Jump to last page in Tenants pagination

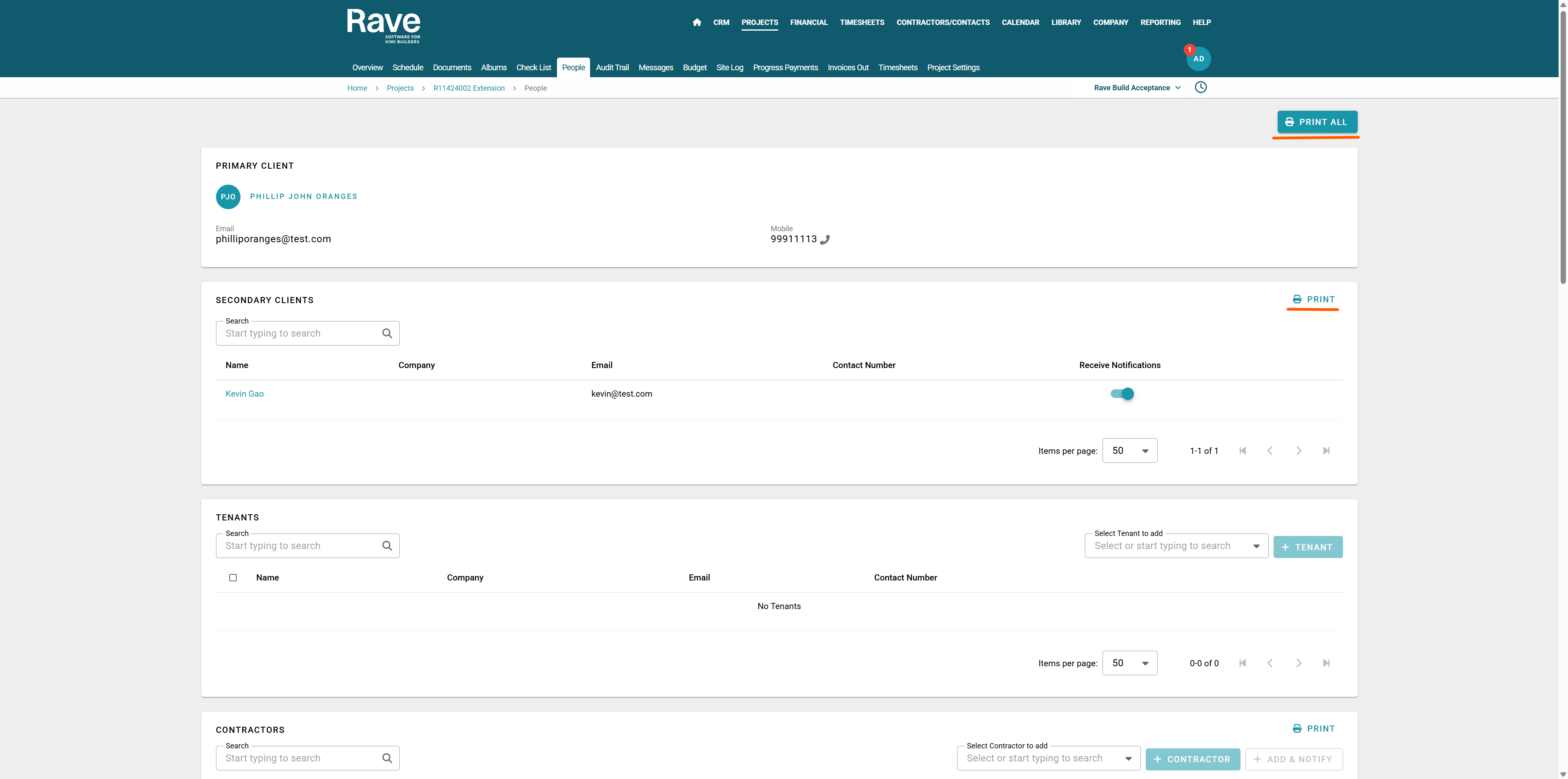click(1326, 663)
